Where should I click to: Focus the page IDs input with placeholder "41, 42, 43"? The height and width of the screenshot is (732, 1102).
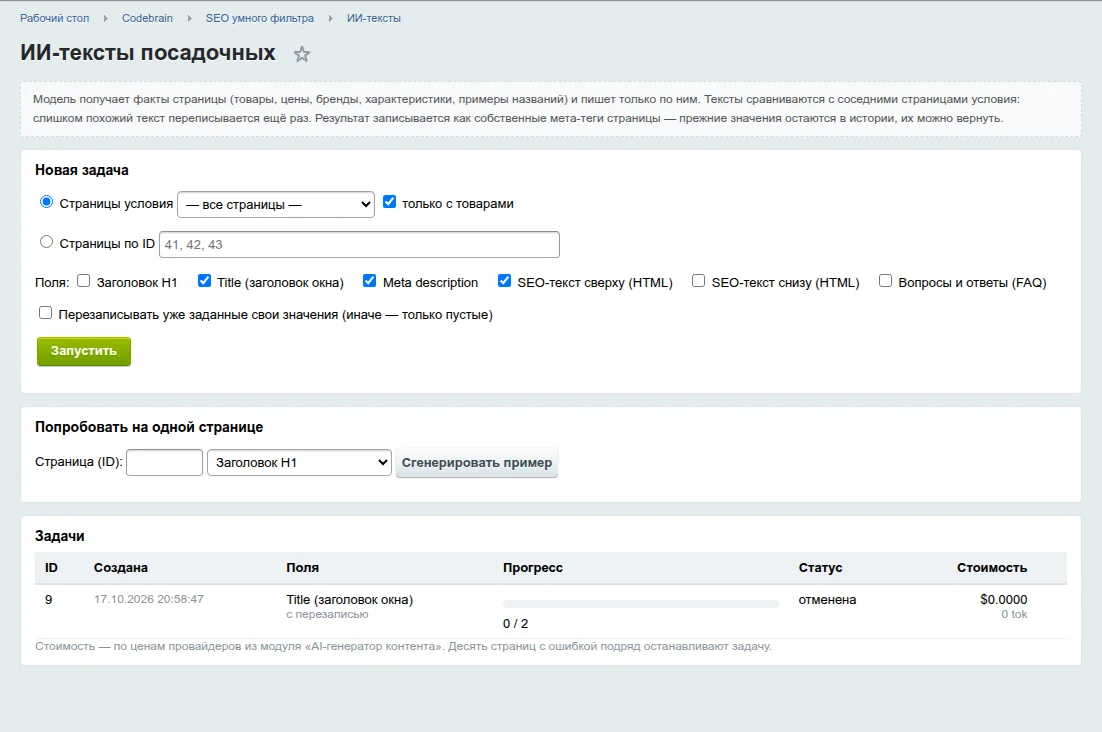[360, 244]
